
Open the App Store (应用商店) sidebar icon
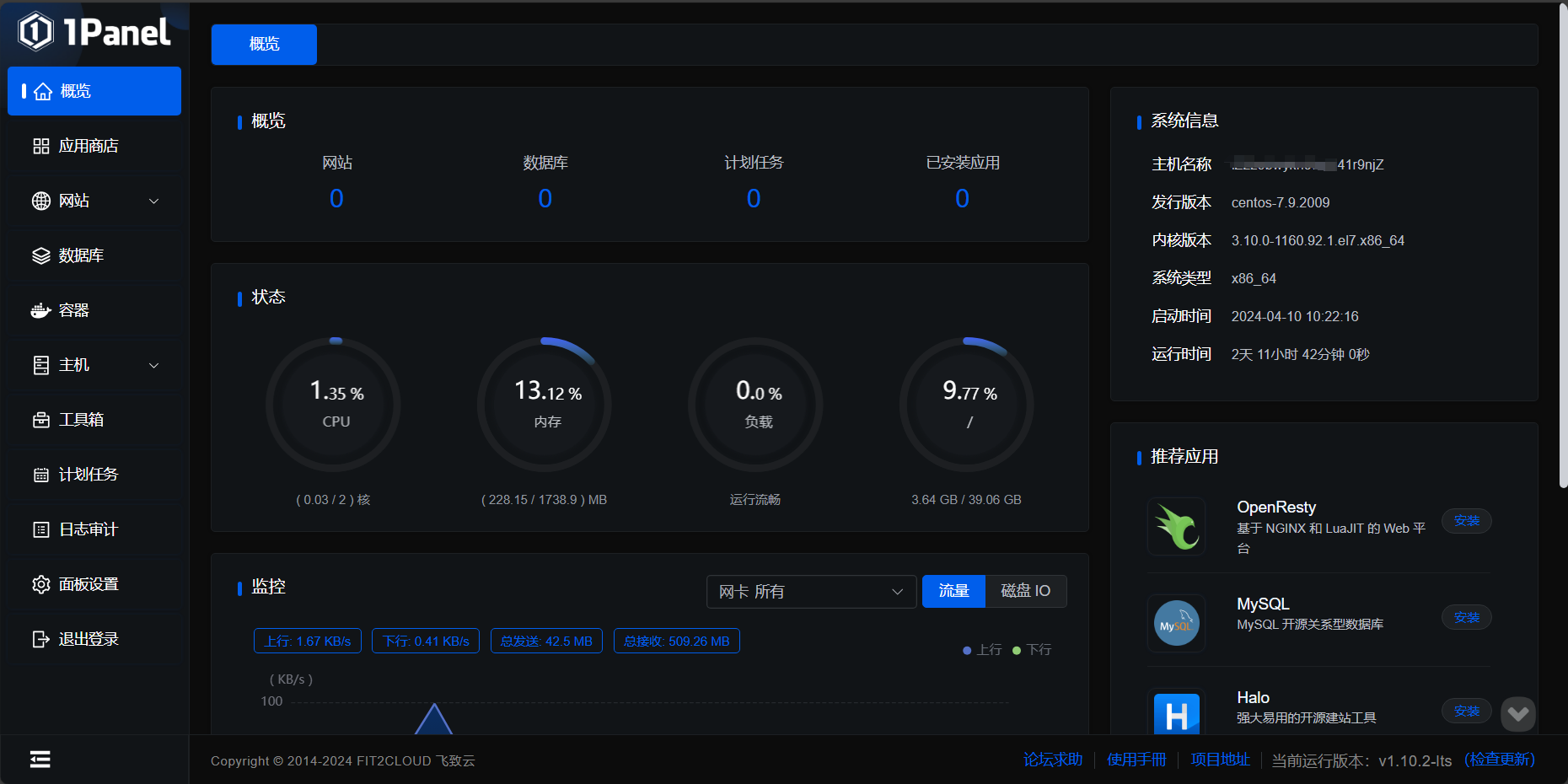pyautogui.click(x=40, y=146)
